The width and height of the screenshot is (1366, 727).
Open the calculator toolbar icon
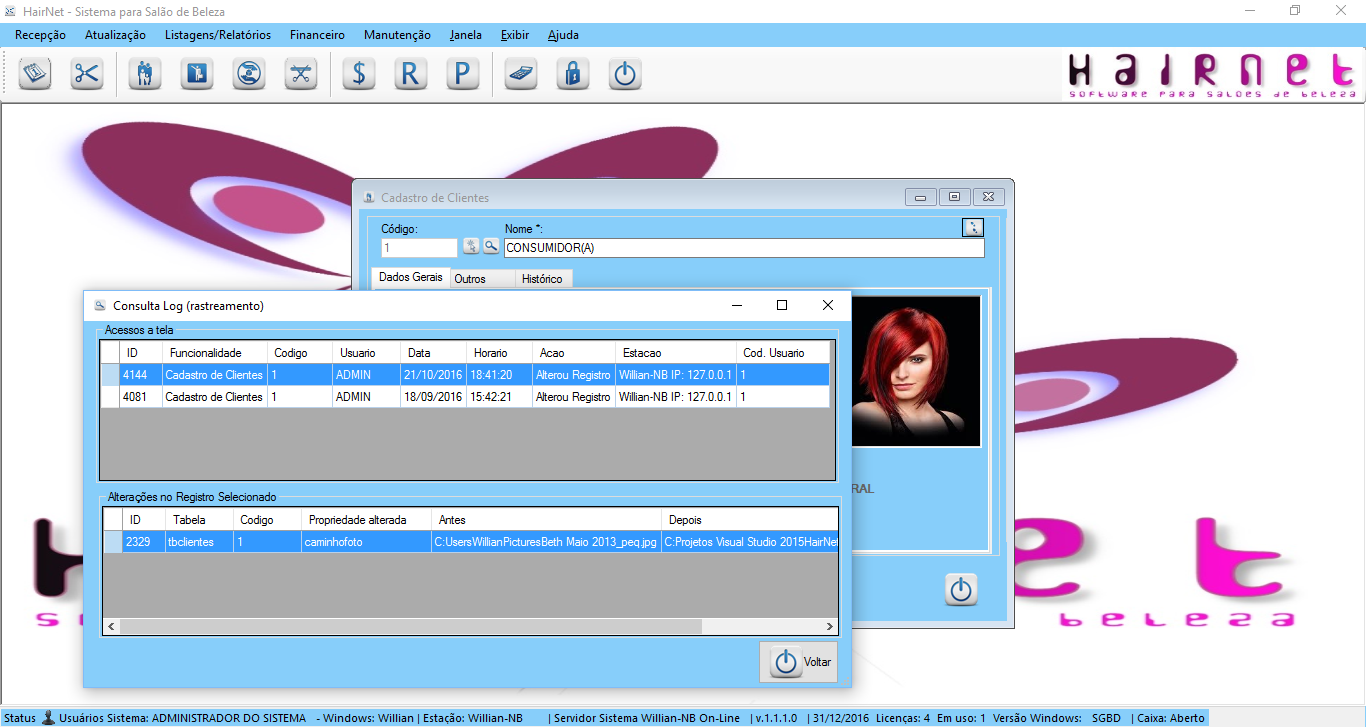pyautogui.click(x=521, y=75)
